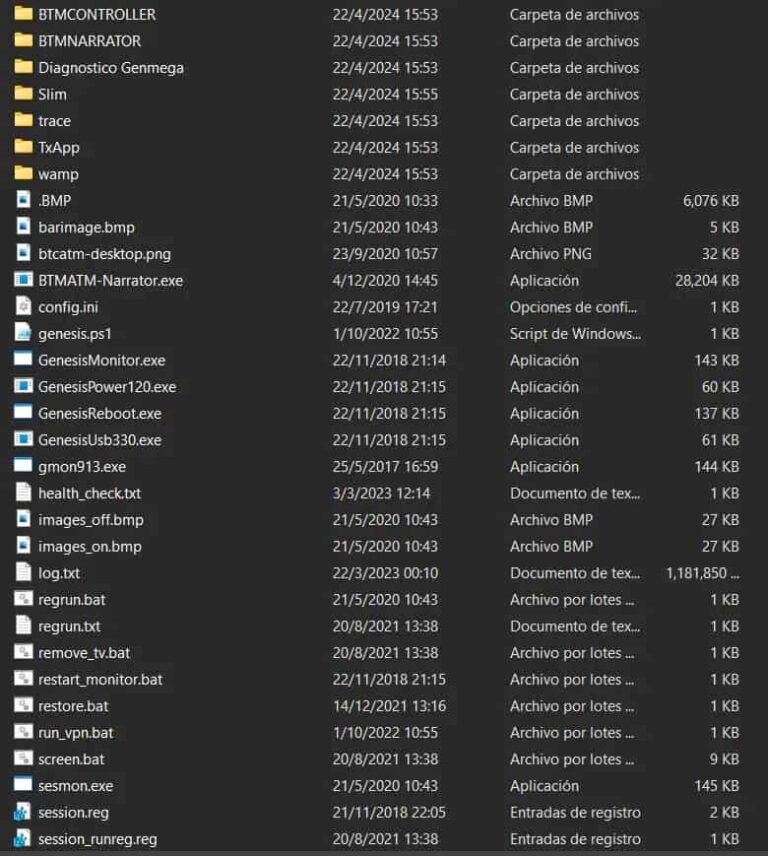Select the Diagnostico Genmega folder icon
This screenshot has width=768, height=856.
23,68
